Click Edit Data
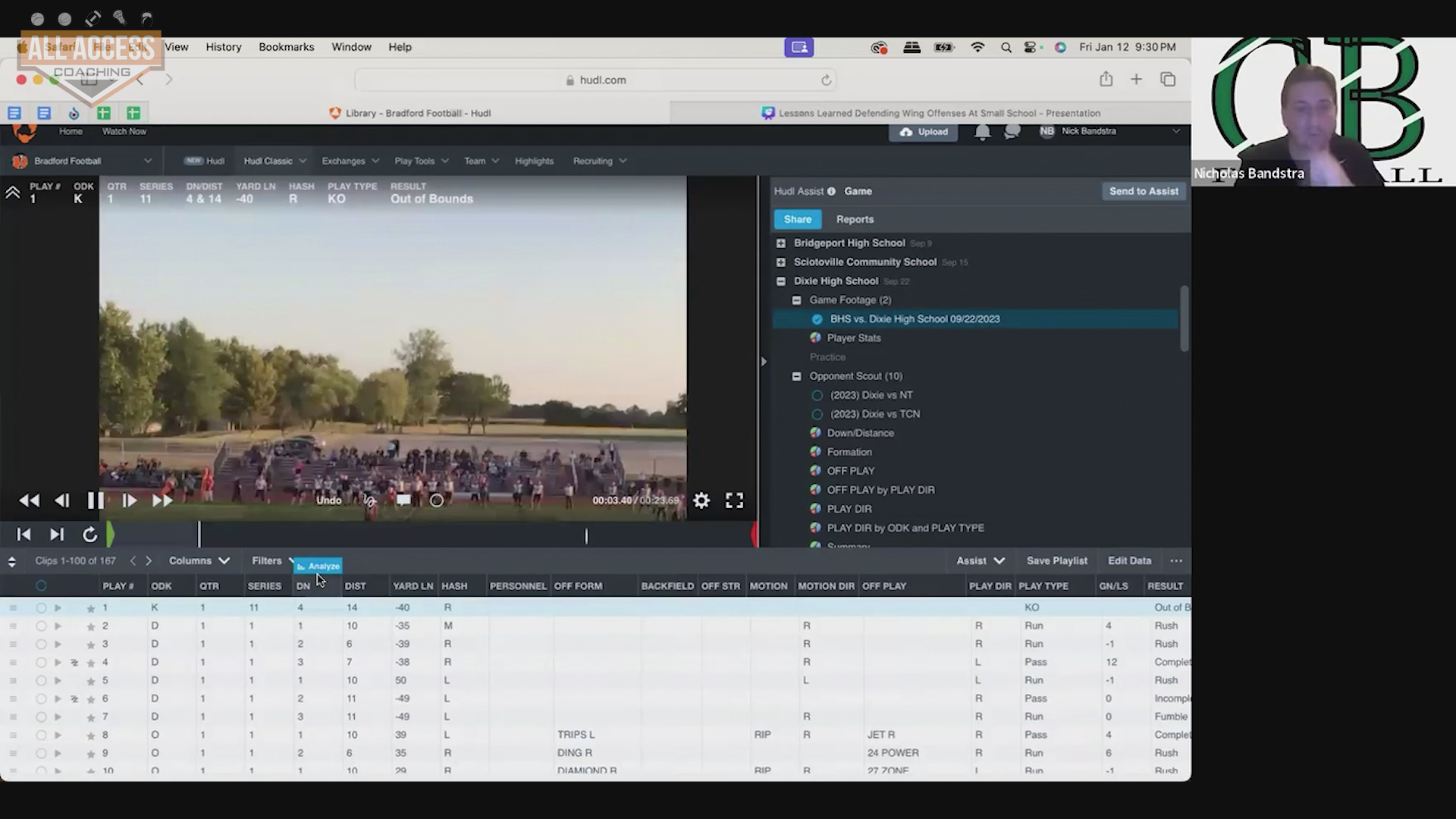This screenshot has width=1456, height=819. point(1129,560)
